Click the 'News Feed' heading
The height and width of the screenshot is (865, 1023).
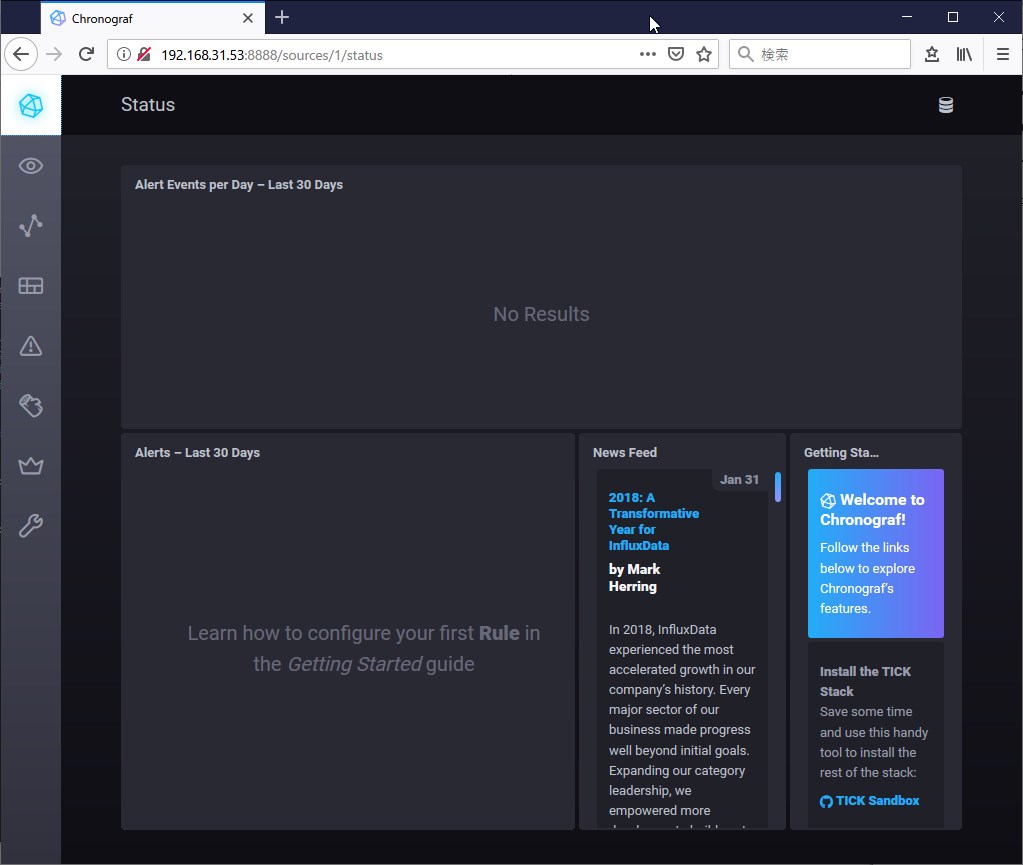[x=624, y=453]
